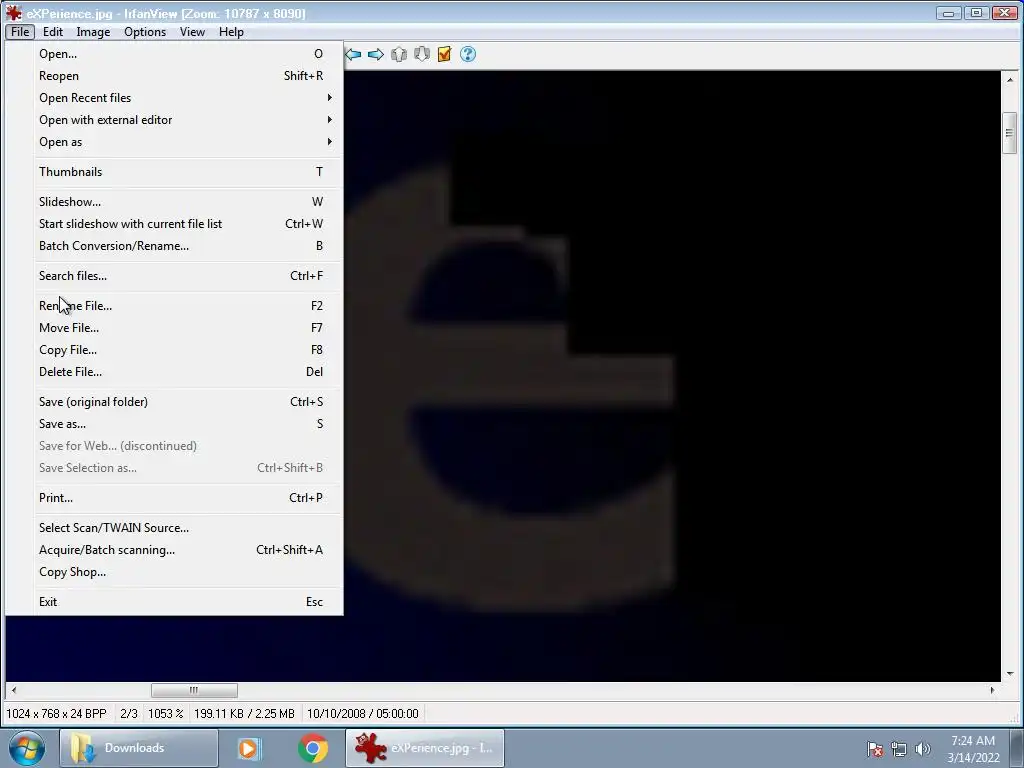This screenshot has width=1024, height=768.
Task: Select Print... from File menu
Action: (x=187, y=498)
